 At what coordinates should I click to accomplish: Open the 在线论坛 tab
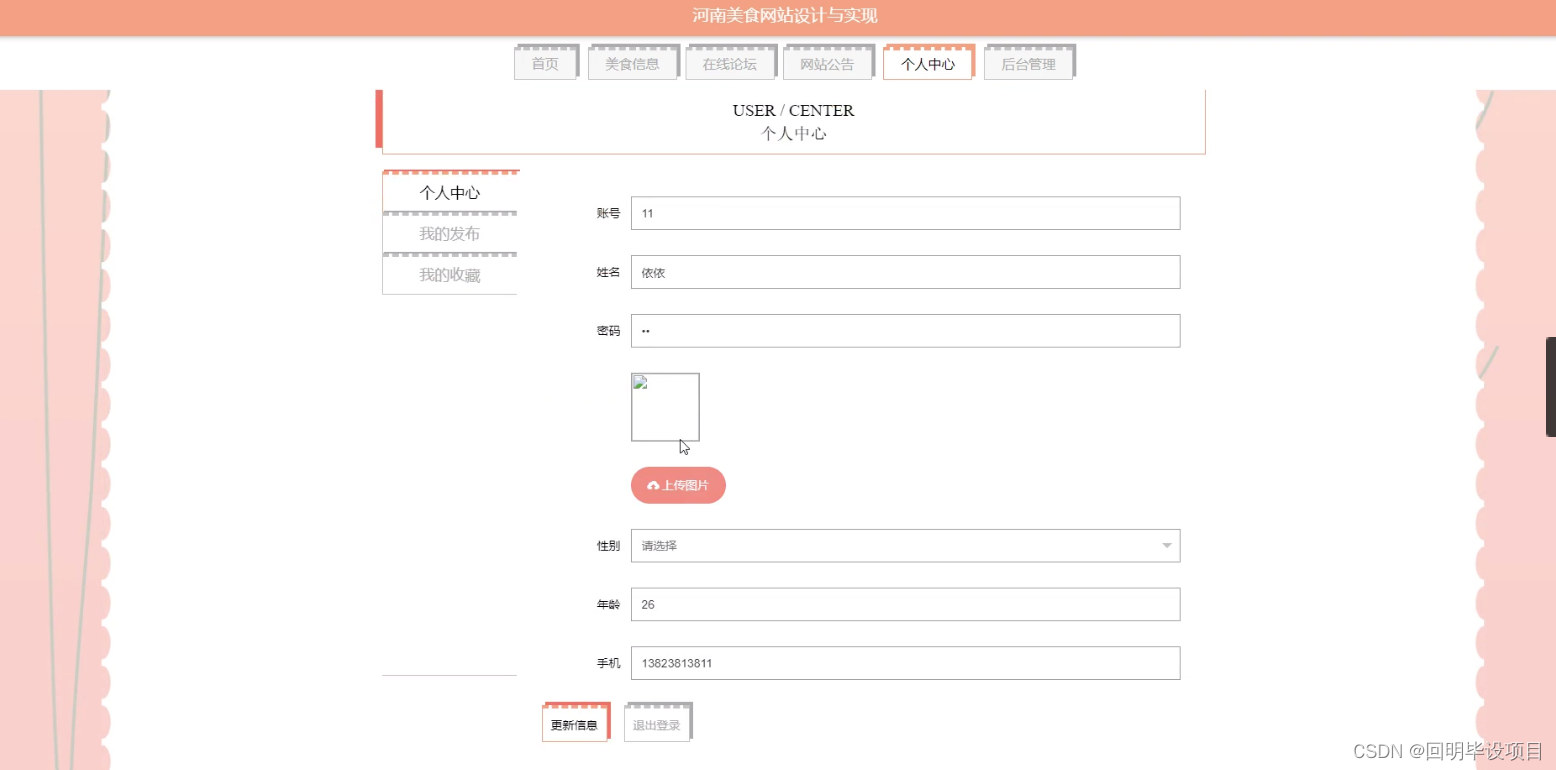729,64
